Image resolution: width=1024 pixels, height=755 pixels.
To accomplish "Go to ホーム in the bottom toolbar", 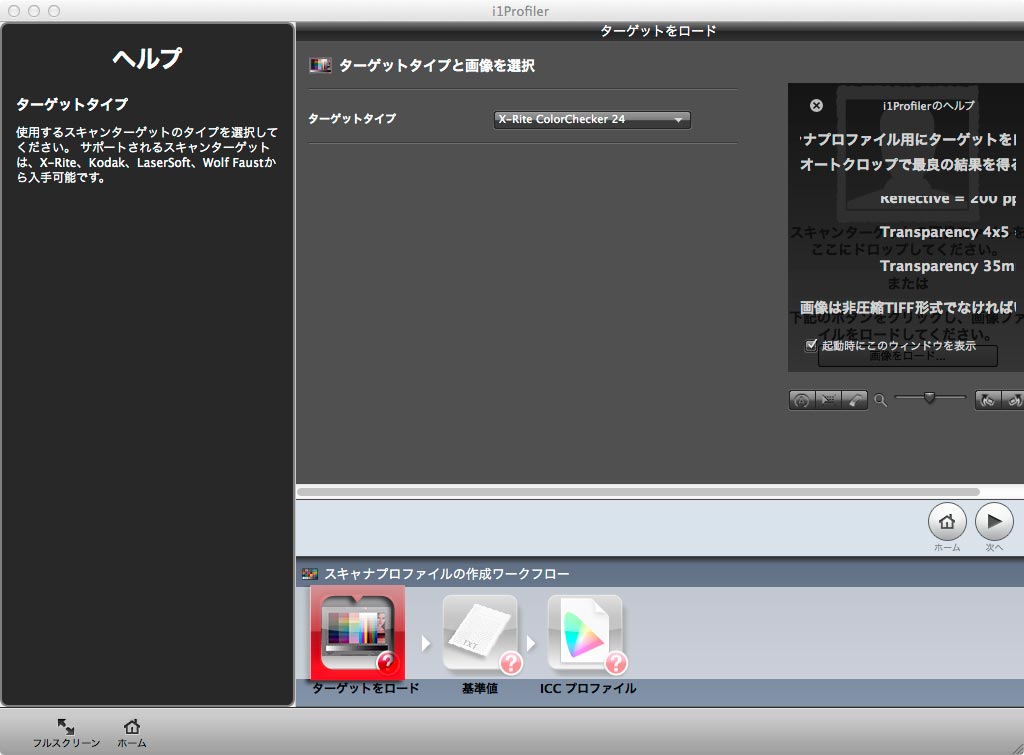I will pos(132,733).
